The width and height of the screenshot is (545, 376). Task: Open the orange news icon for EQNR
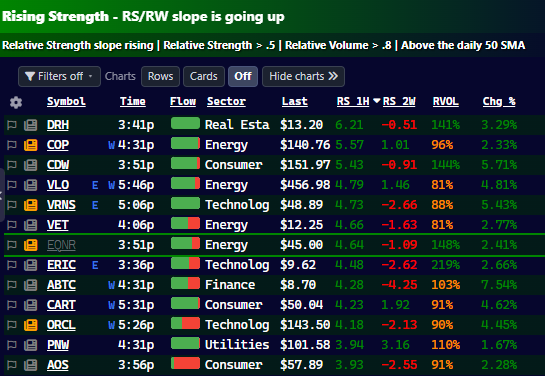[31, 245]
